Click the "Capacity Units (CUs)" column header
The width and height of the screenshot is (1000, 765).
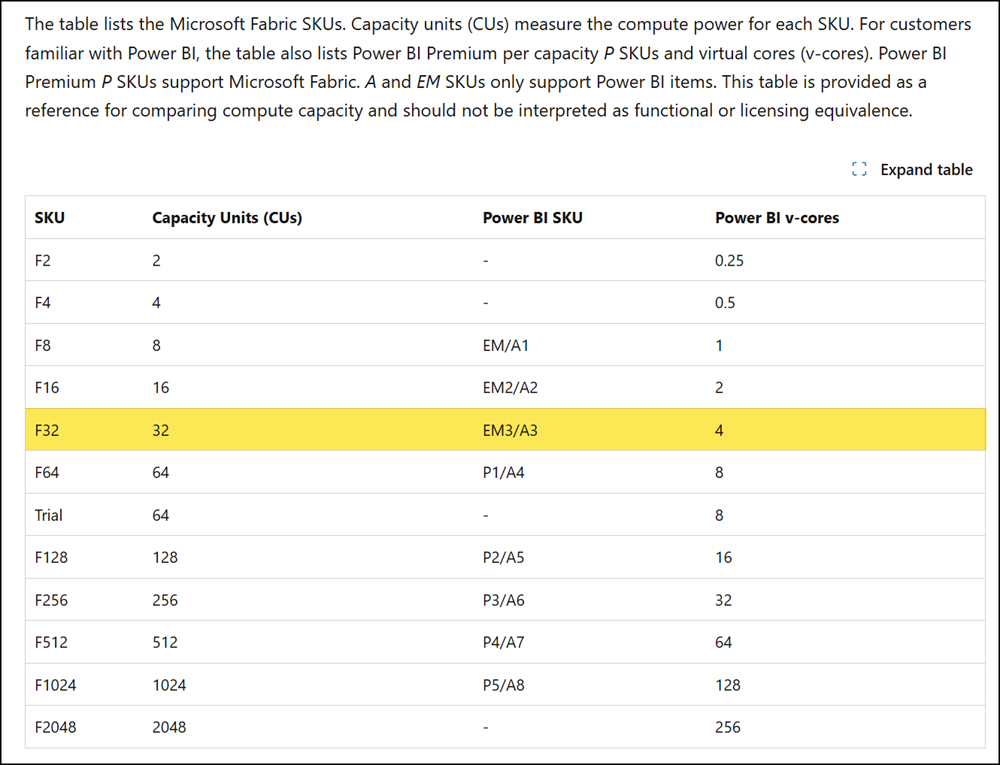click(x=227, y=218)
